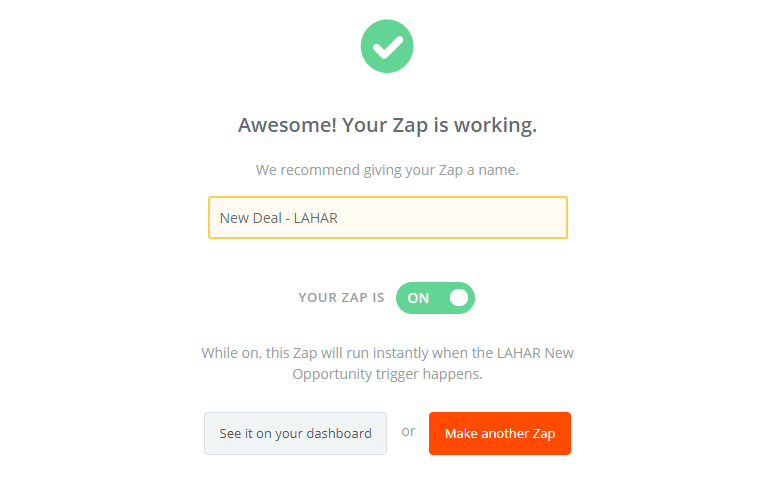The height and width of the screenshot is (492, 775).
Task: Click the word 'Zap' in the orange button
Action: (x=544, y=434)
